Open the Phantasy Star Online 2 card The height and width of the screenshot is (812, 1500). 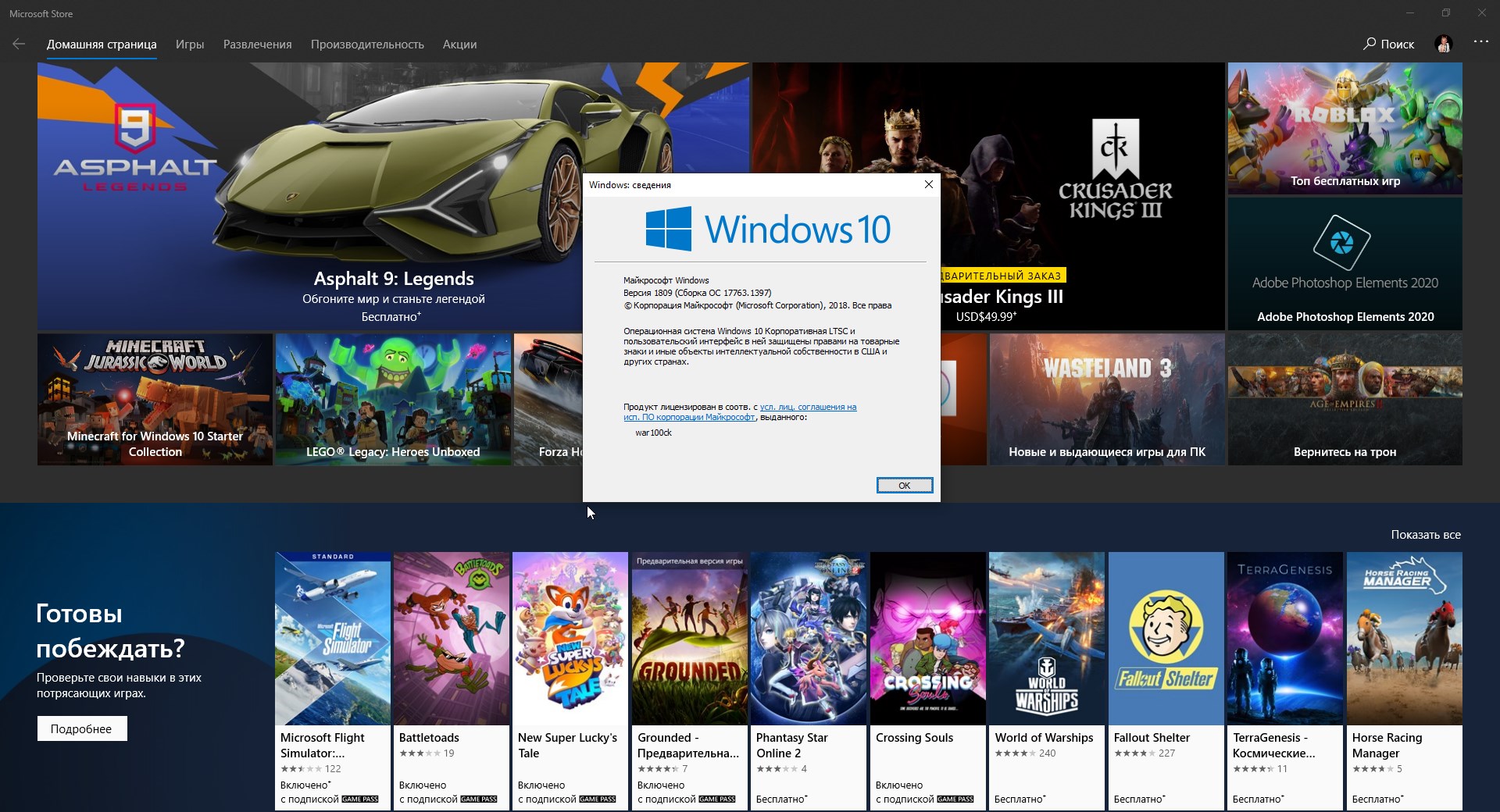[x=809, y=681]
